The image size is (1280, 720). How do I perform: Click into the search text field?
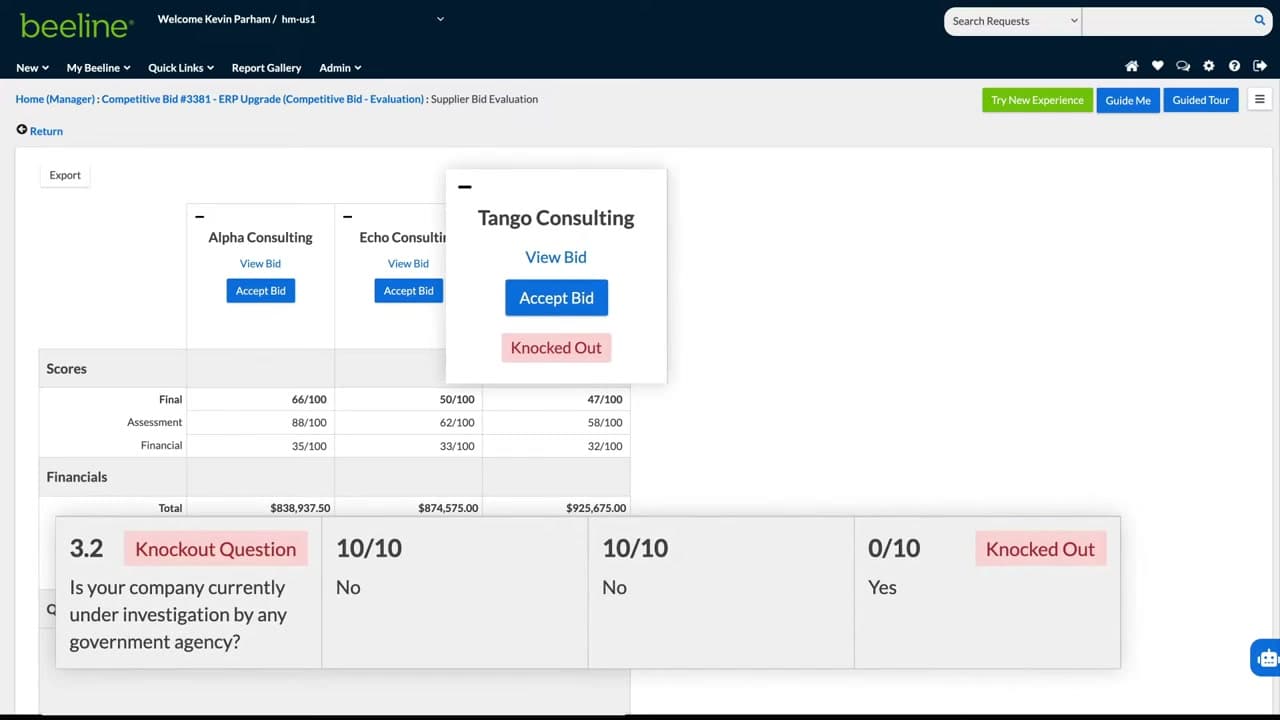(1166, 21)
